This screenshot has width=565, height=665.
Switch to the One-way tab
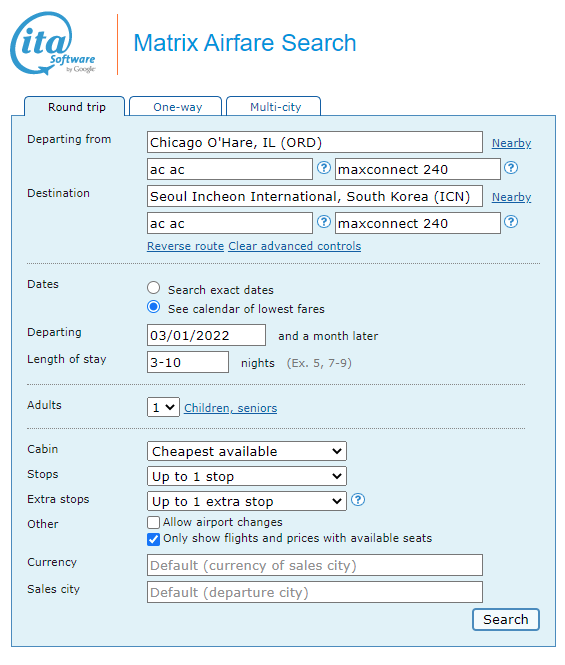[x=176, y=106]
